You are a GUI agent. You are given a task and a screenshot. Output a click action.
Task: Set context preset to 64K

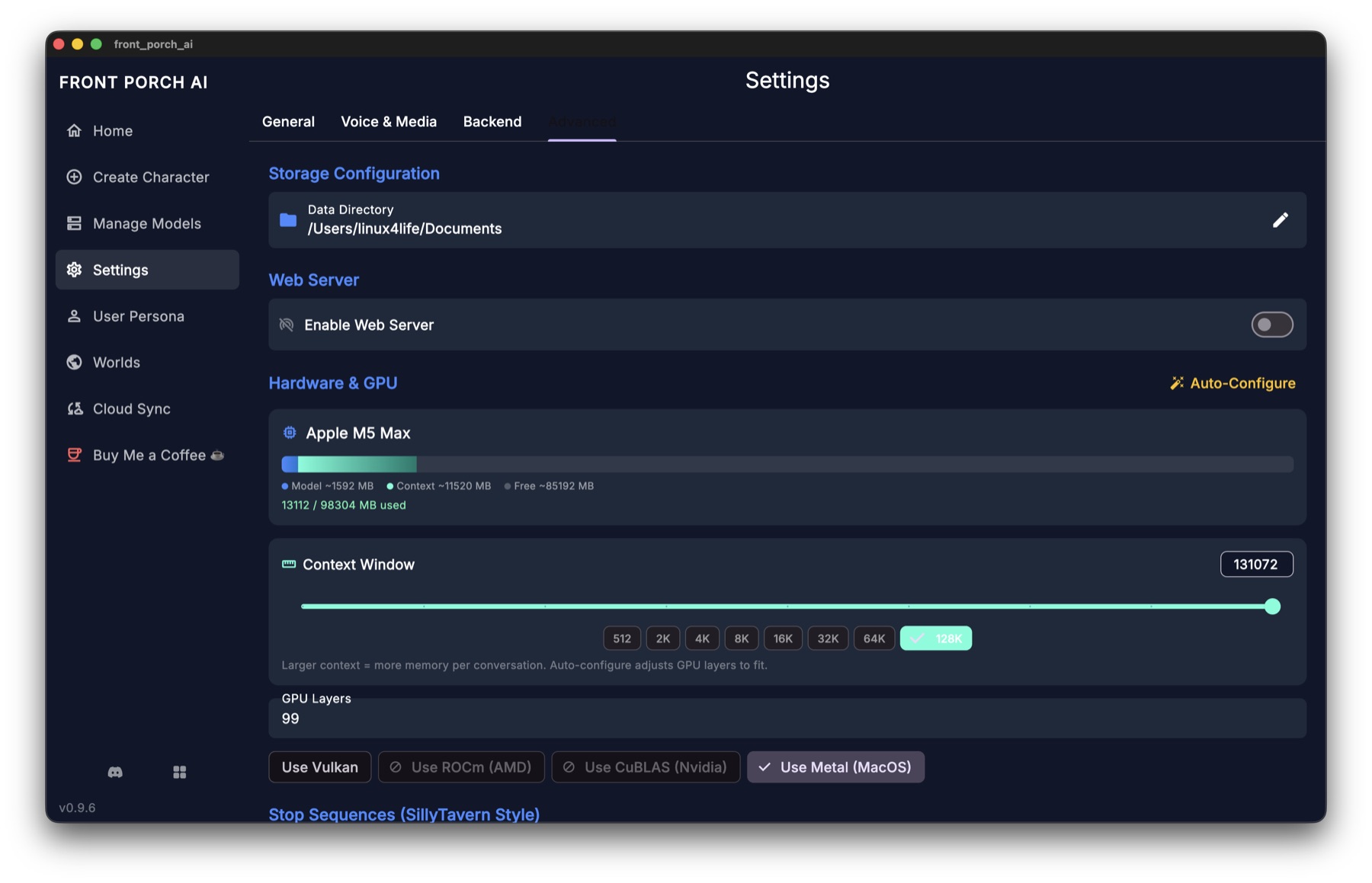(874, 638)
